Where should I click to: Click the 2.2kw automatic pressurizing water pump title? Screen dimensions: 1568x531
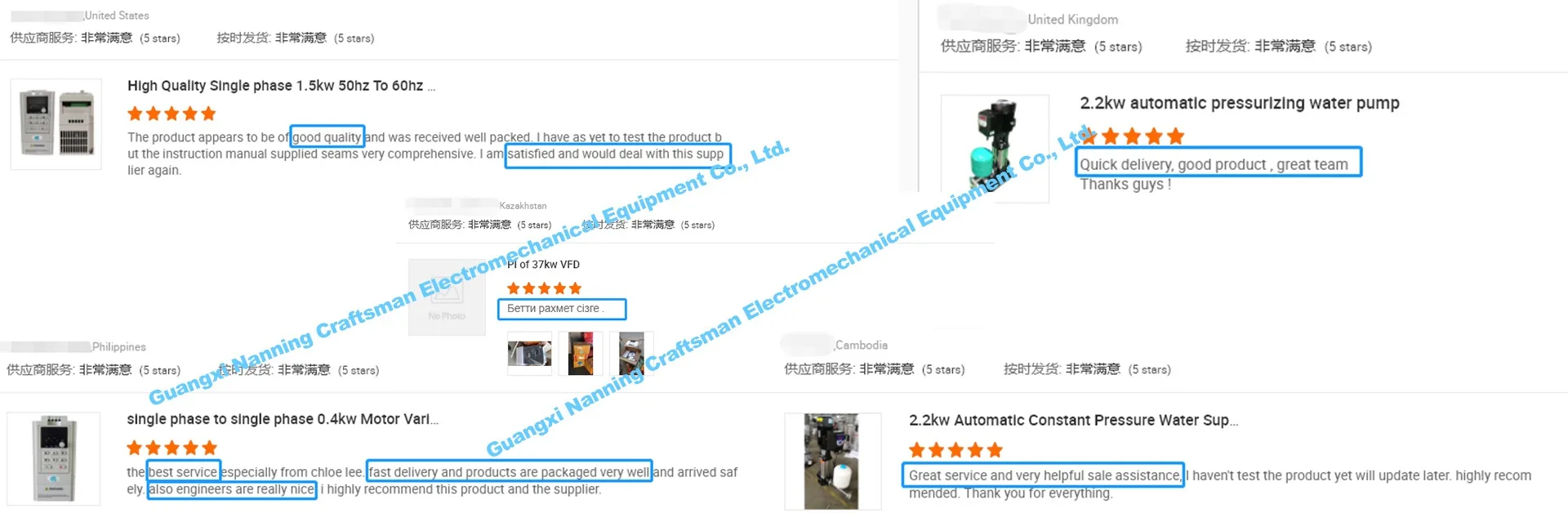[x=1240, y=103]
